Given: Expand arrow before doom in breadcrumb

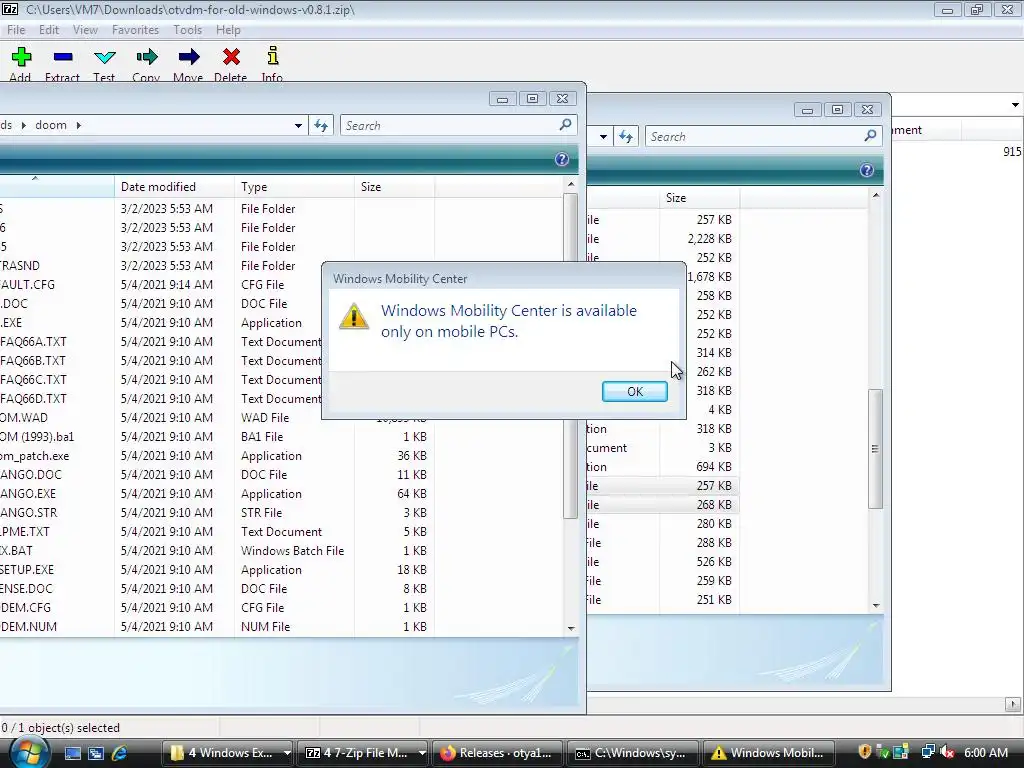Looking at the screenshot, I should [x=24, y=125].
